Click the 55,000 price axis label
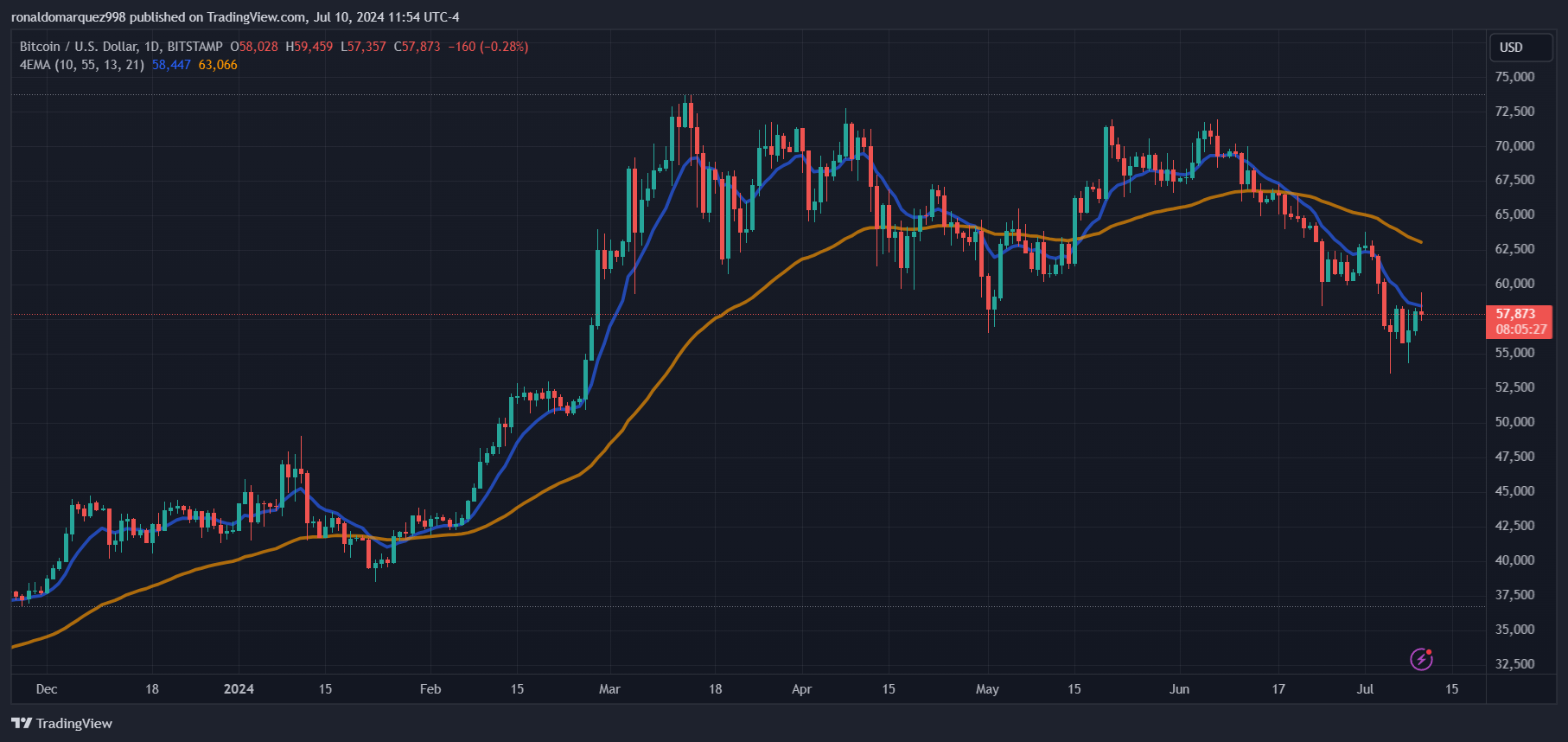The image size is (1568, 742). [1515, 353]
